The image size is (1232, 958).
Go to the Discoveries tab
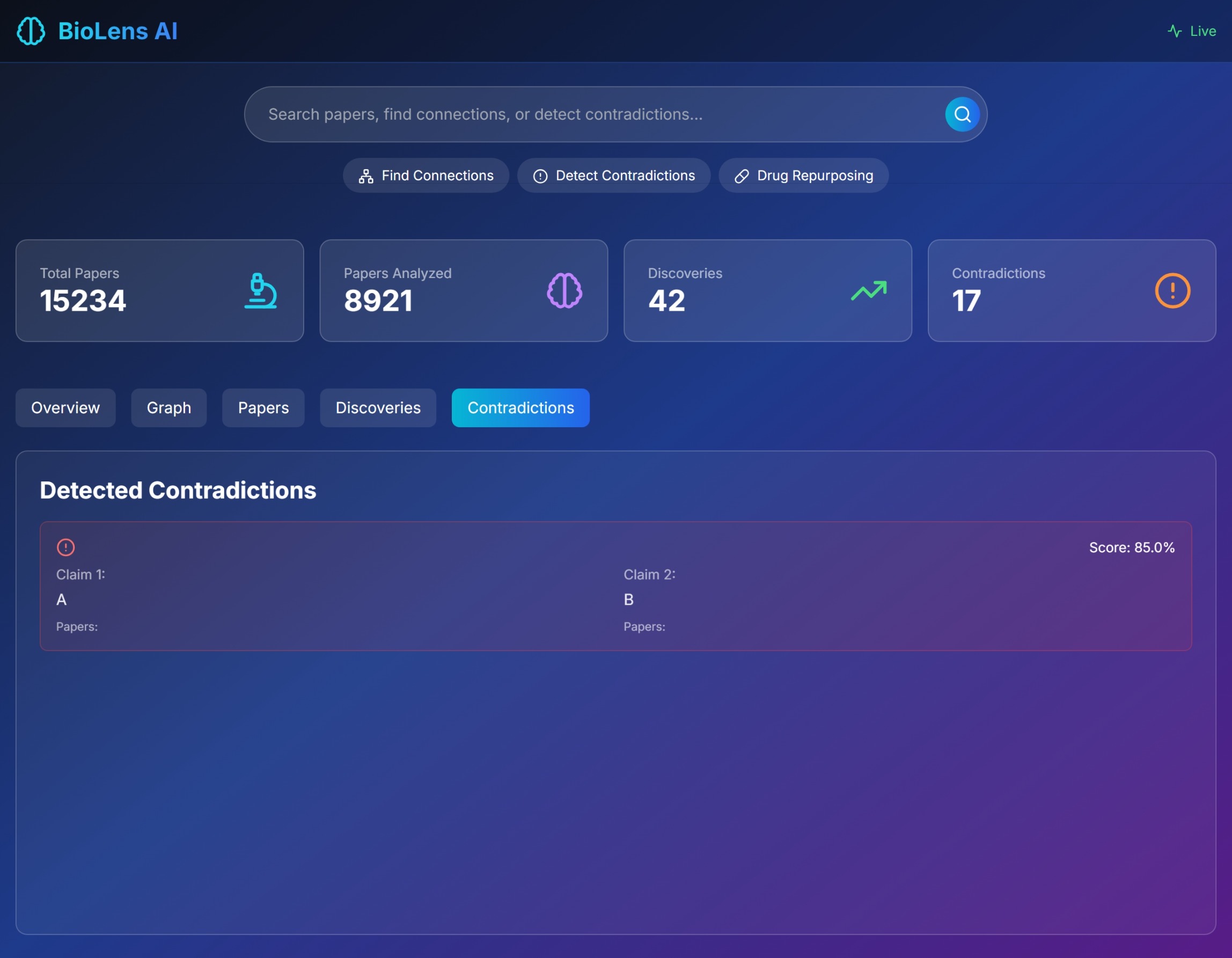click(378, 408)
